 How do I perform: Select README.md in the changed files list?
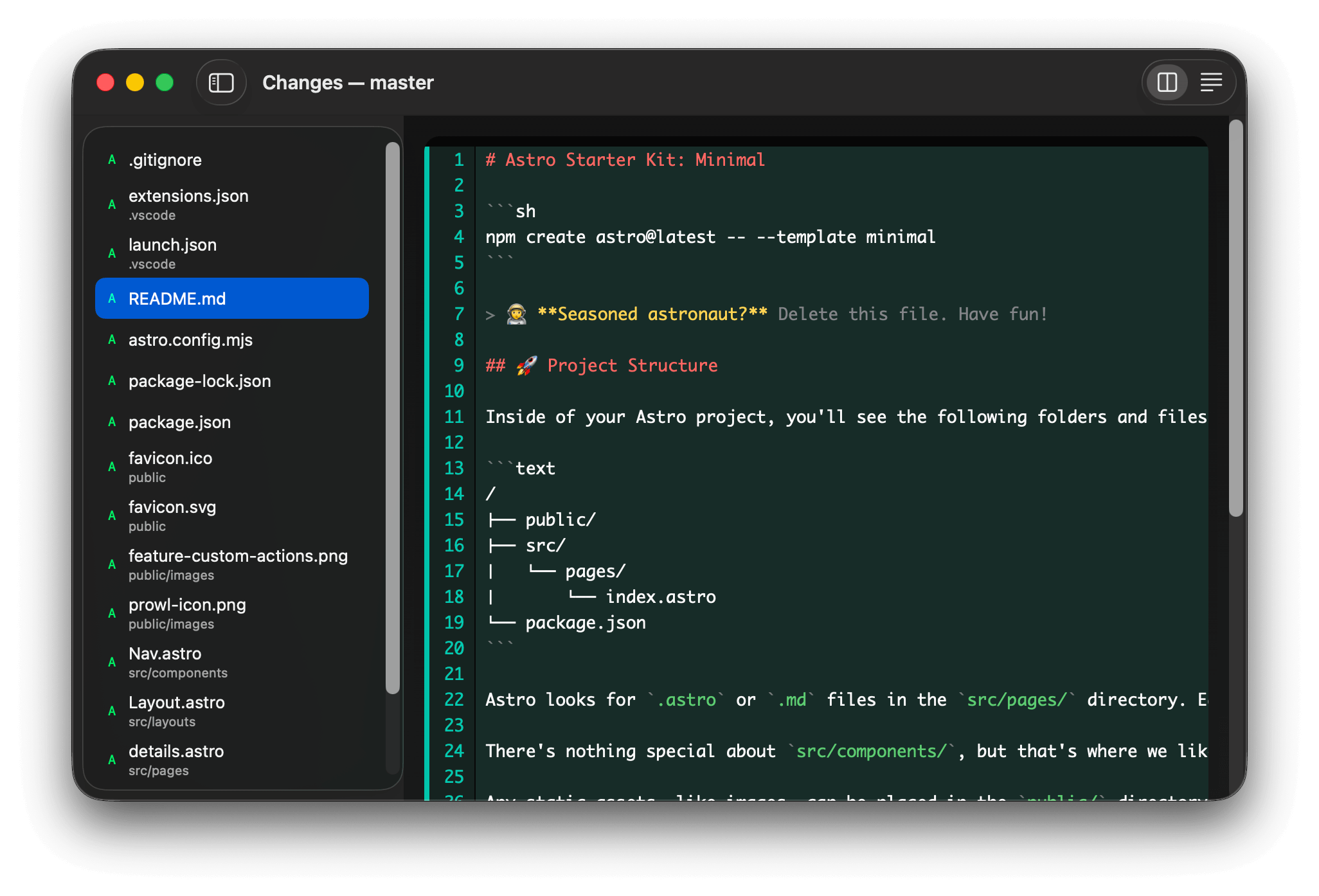coord(177,298)
